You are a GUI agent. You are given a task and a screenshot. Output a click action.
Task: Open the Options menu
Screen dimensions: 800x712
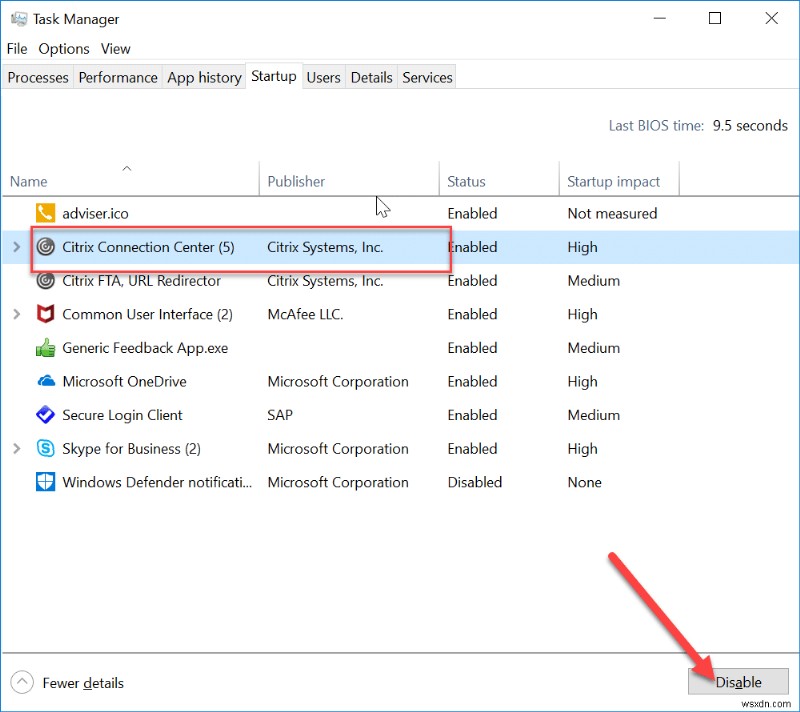click(63, 48)
